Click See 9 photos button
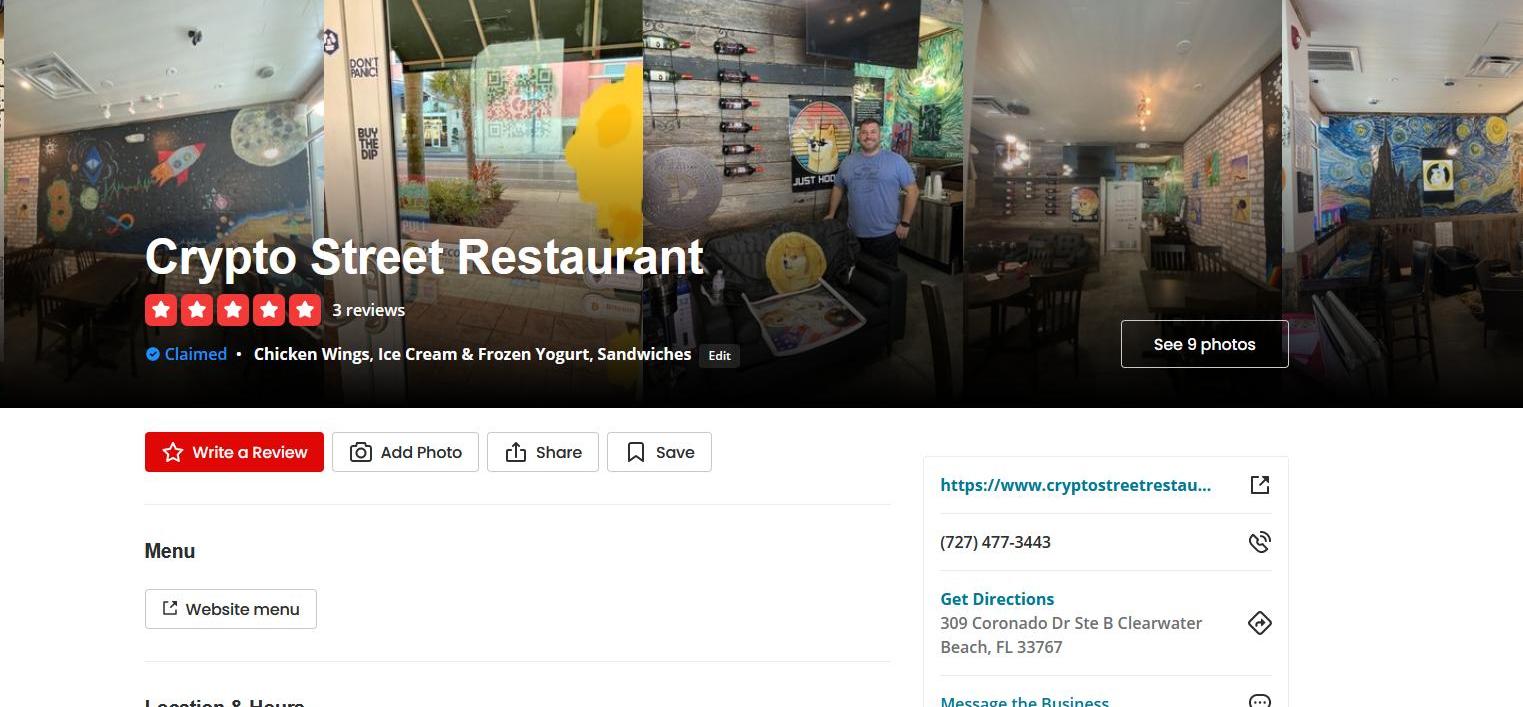The width and height of the screenshot is (1523, 707). (1204, 344)
